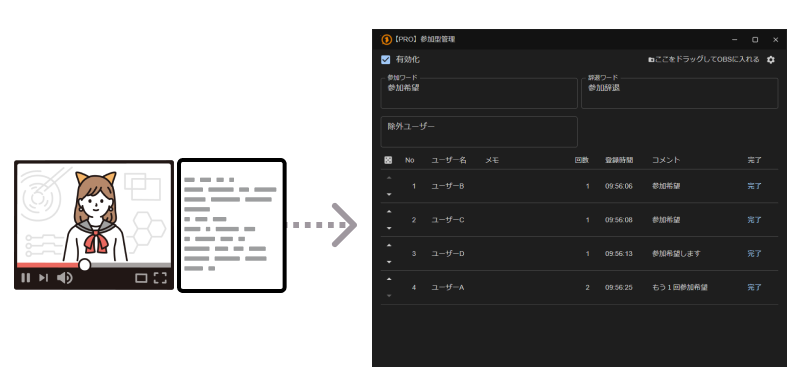Enter fullscreen with the corner brackets icon
804x367 pixels.
point(160,278)
